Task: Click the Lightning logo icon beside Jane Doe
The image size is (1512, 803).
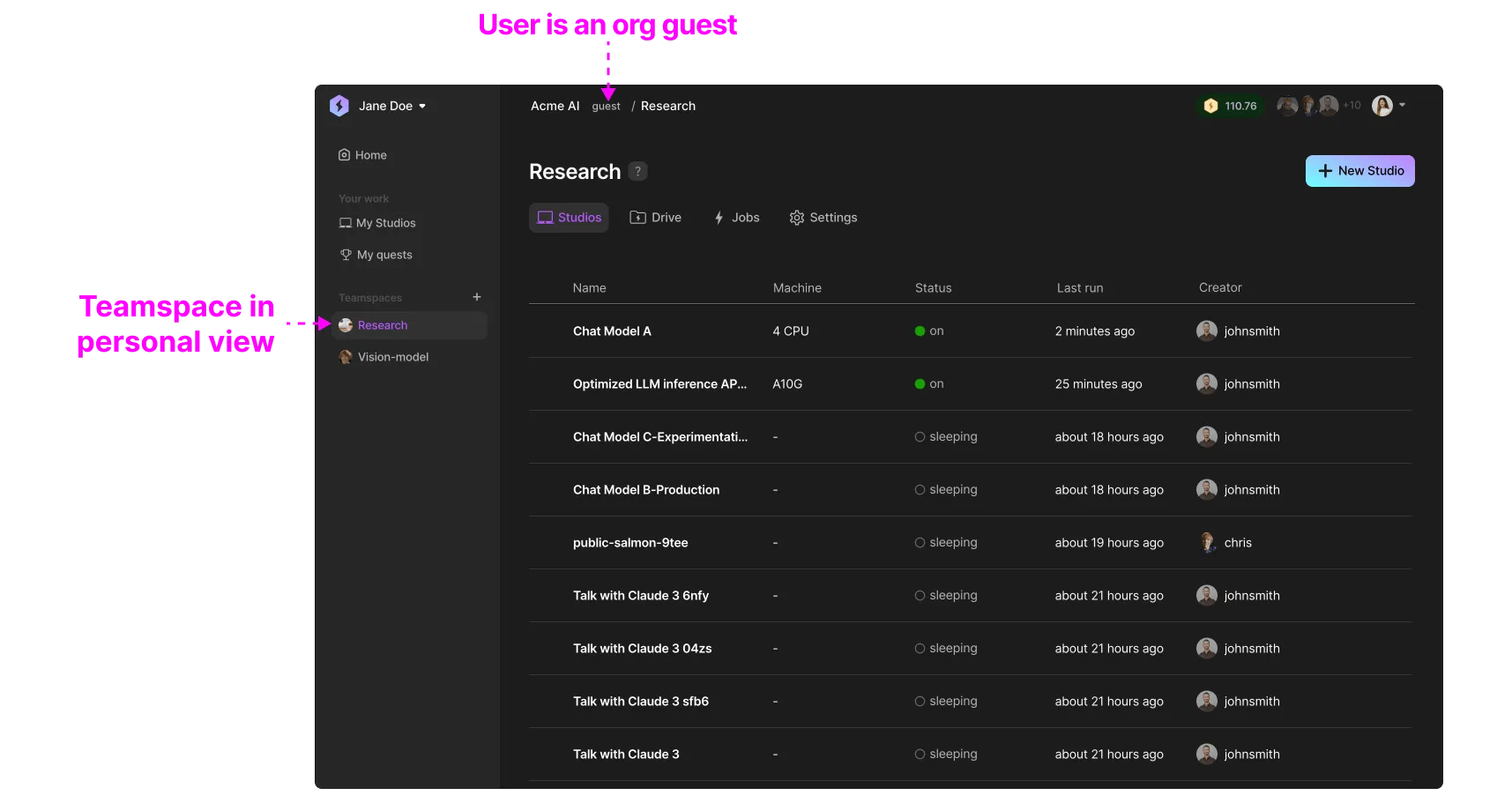Action: tap(339, 106)
